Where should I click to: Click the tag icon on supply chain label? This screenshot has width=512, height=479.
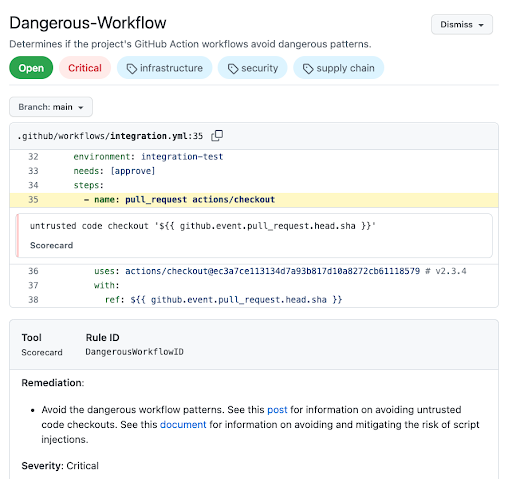point(308,69)
